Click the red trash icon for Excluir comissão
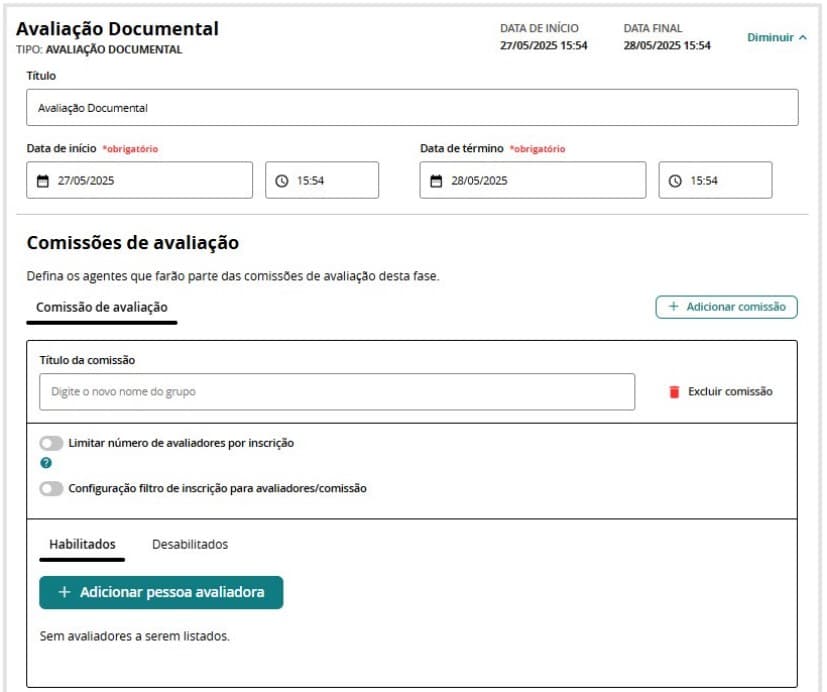The image size is (827, 692). point(674,392)
